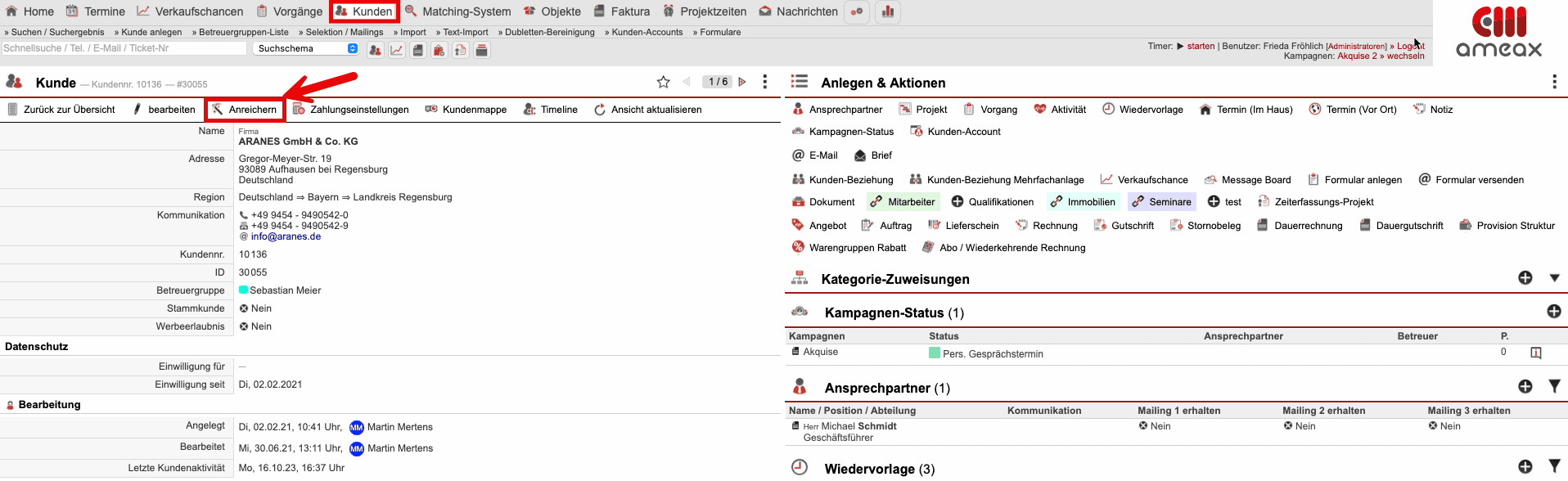Open the Anlegen & Aktionen options menu

[x=1553, y=82]
